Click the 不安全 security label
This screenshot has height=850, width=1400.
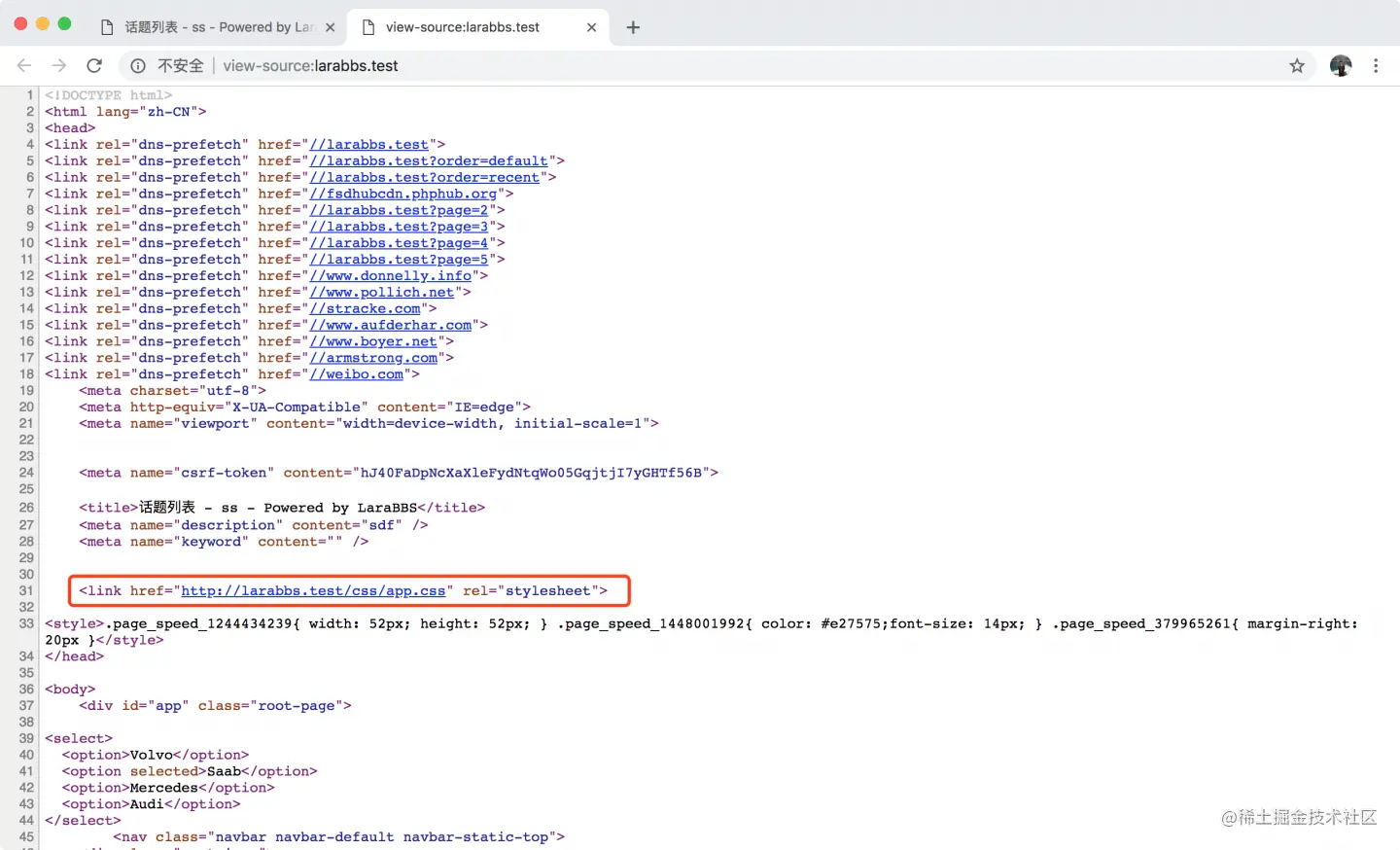181,65
